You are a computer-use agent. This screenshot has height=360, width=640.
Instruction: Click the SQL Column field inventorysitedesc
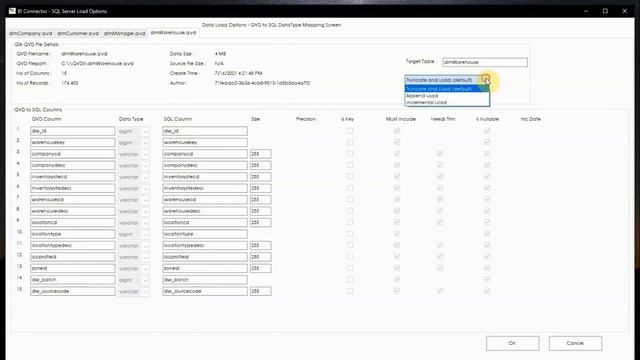pyautogui.click(x=205, y=189)
